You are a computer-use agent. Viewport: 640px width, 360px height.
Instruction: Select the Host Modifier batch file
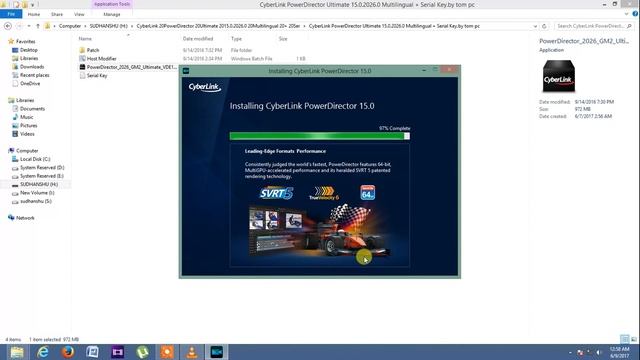(x=102, y=58)
